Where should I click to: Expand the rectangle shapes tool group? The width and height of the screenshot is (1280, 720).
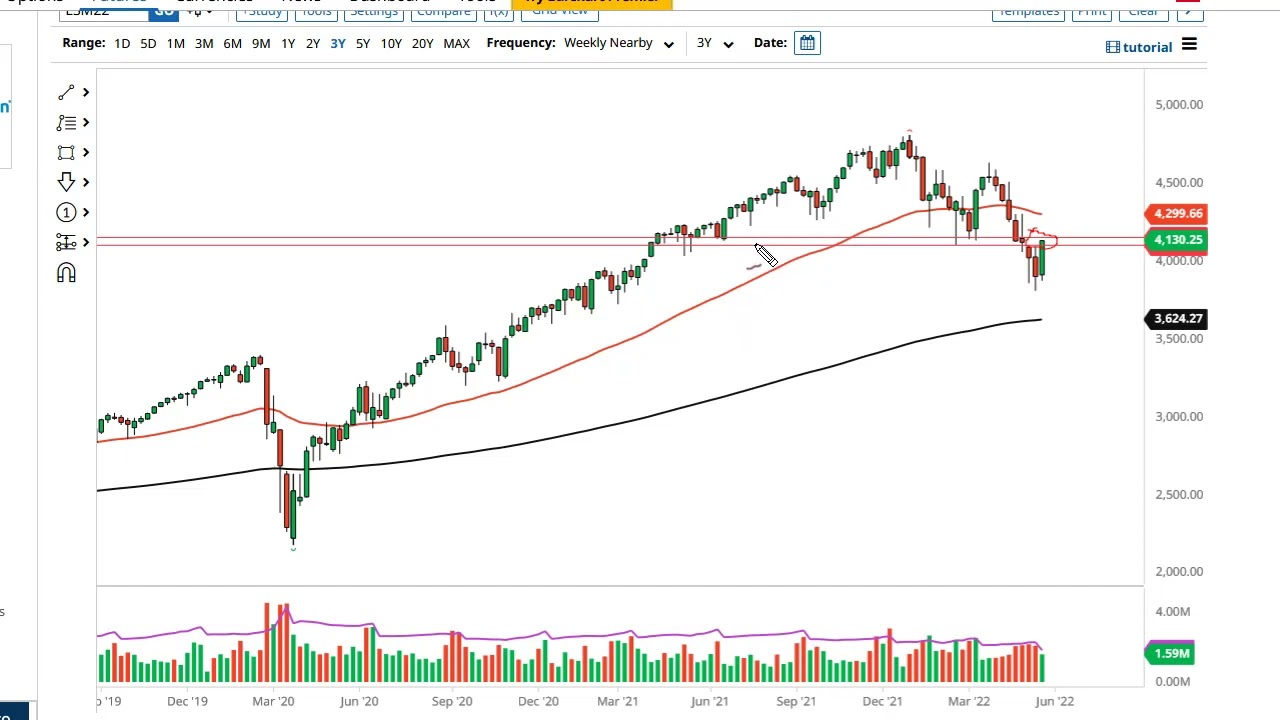[86, 152]
